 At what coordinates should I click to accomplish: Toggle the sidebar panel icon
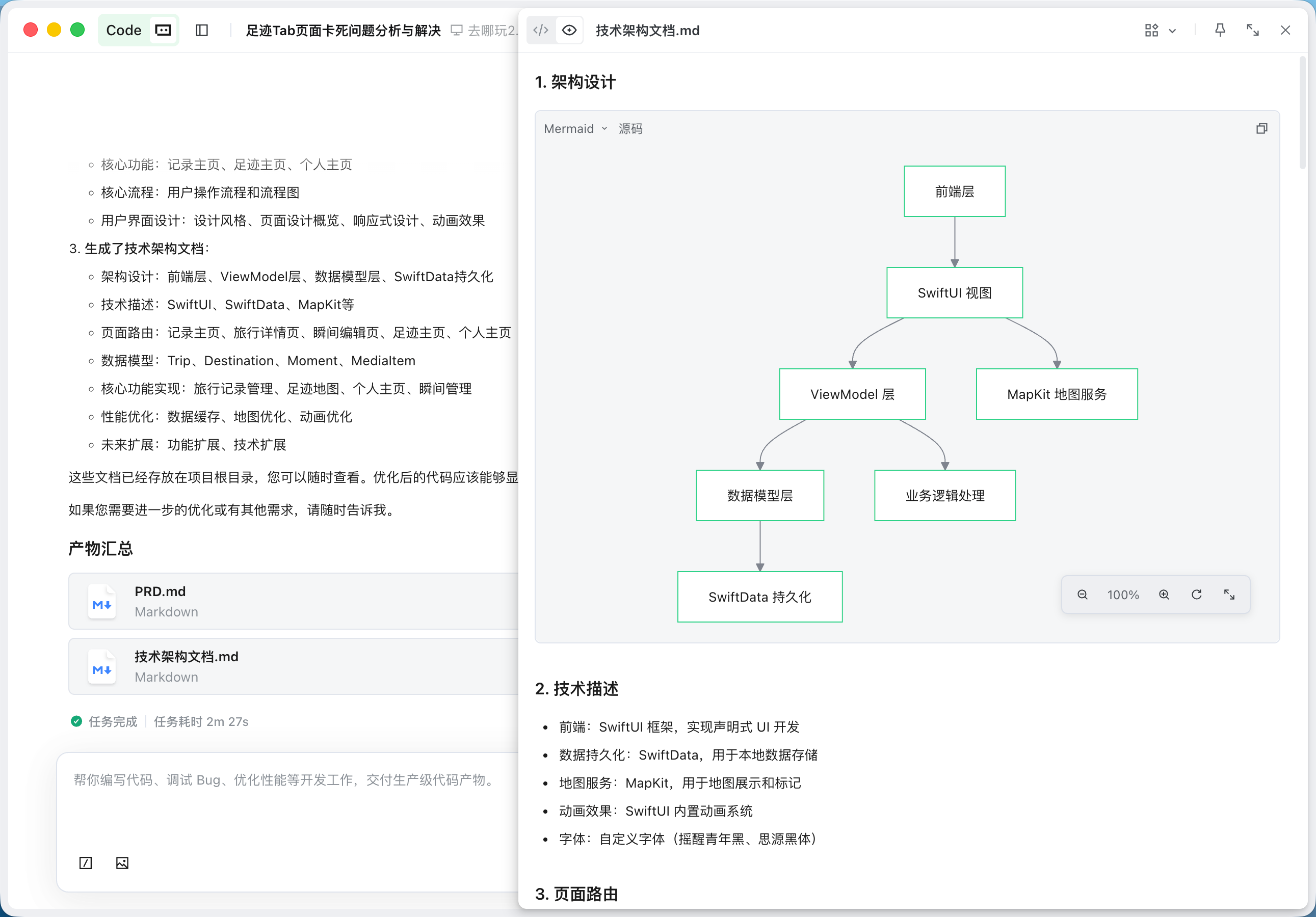[202, 31]
